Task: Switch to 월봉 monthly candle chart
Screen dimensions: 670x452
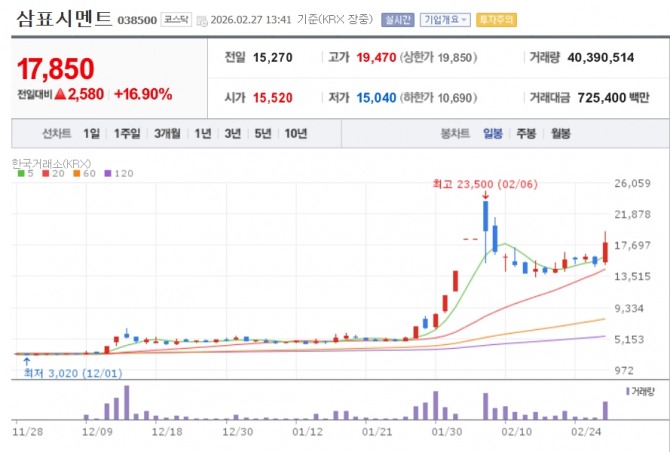Action: coord(560,134)
